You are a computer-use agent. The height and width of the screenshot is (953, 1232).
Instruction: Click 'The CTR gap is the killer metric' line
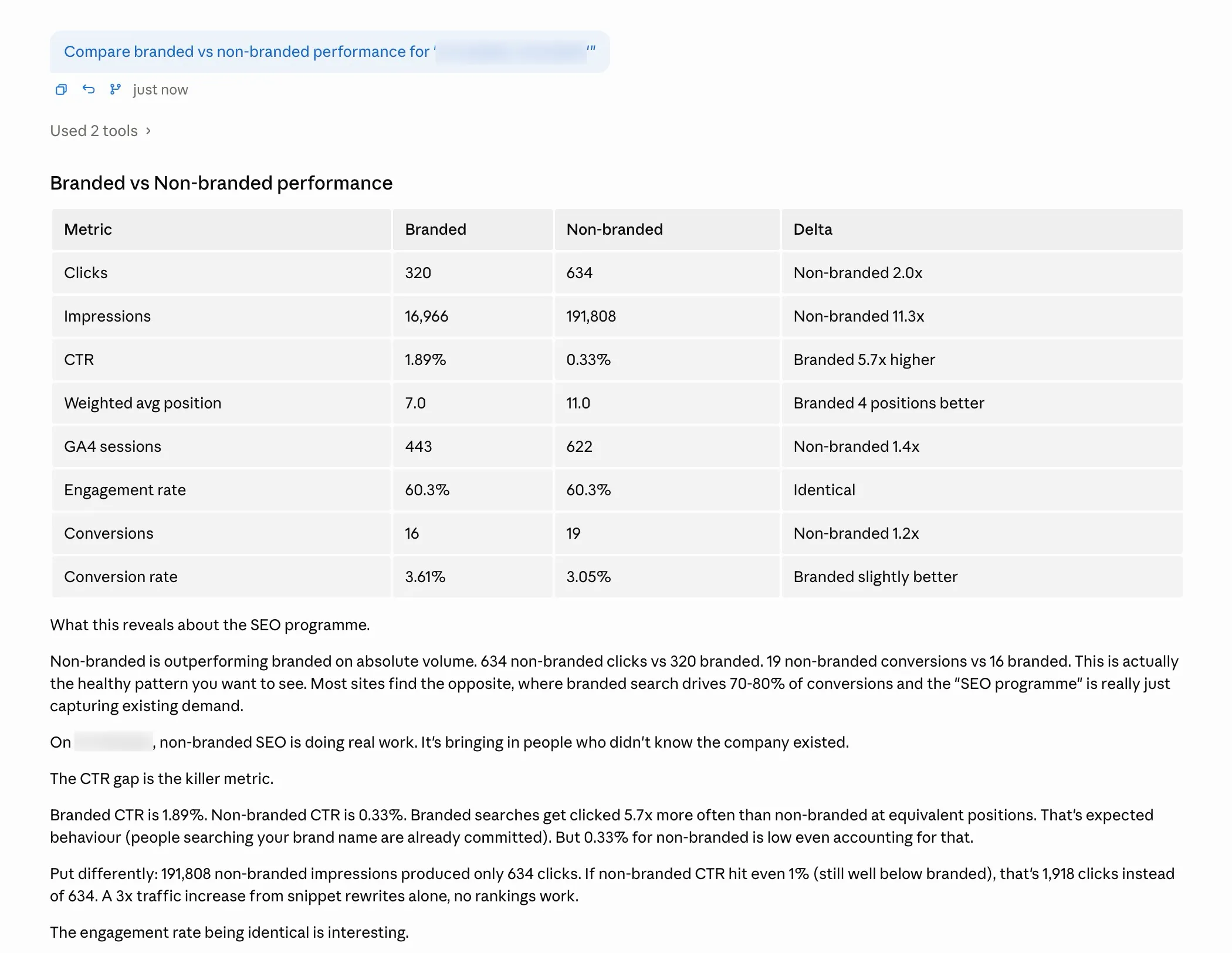(x=162, y=779)
